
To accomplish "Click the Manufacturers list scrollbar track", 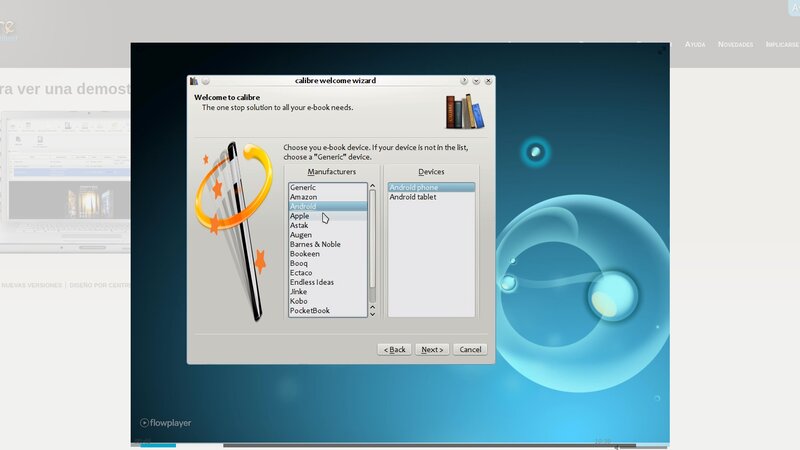I will [372, 245].
